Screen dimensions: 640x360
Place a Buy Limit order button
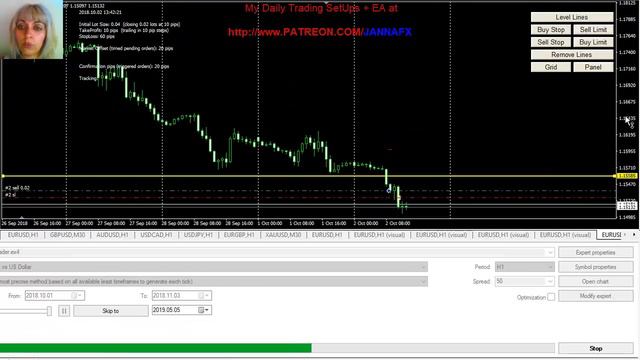point(593,42)
